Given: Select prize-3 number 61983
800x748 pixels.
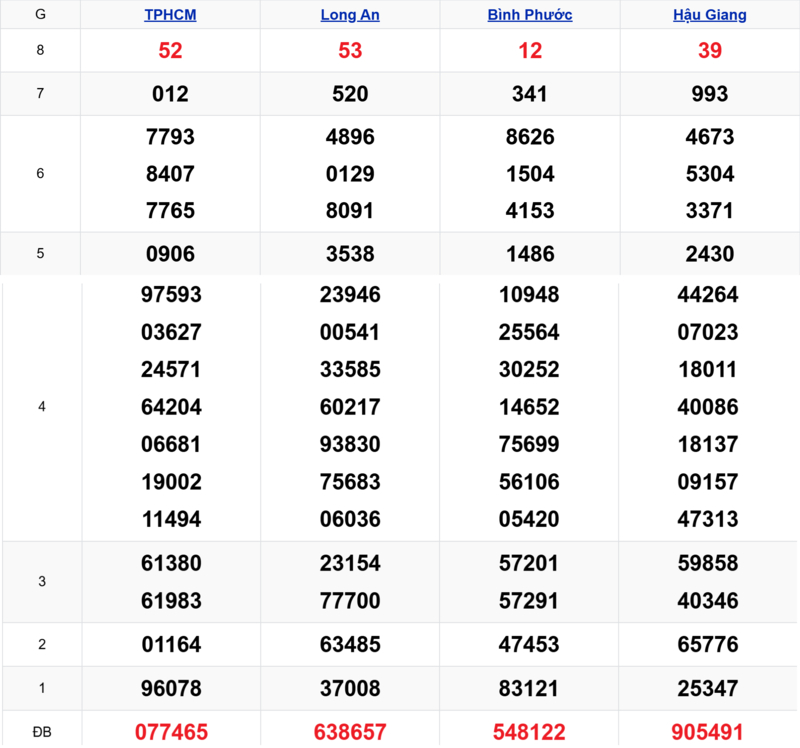Looking at the screenshot, I should pos(171,601).
